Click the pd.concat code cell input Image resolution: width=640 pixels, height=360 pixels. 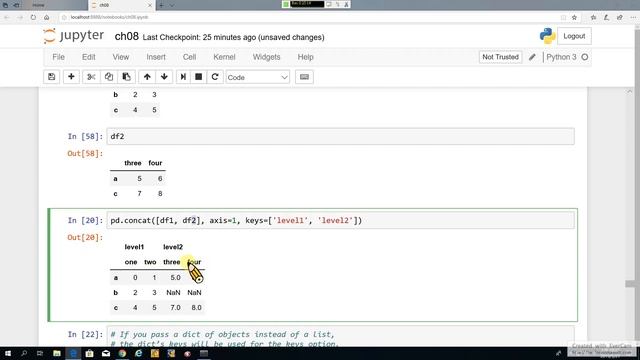click(x=340, y=220)
